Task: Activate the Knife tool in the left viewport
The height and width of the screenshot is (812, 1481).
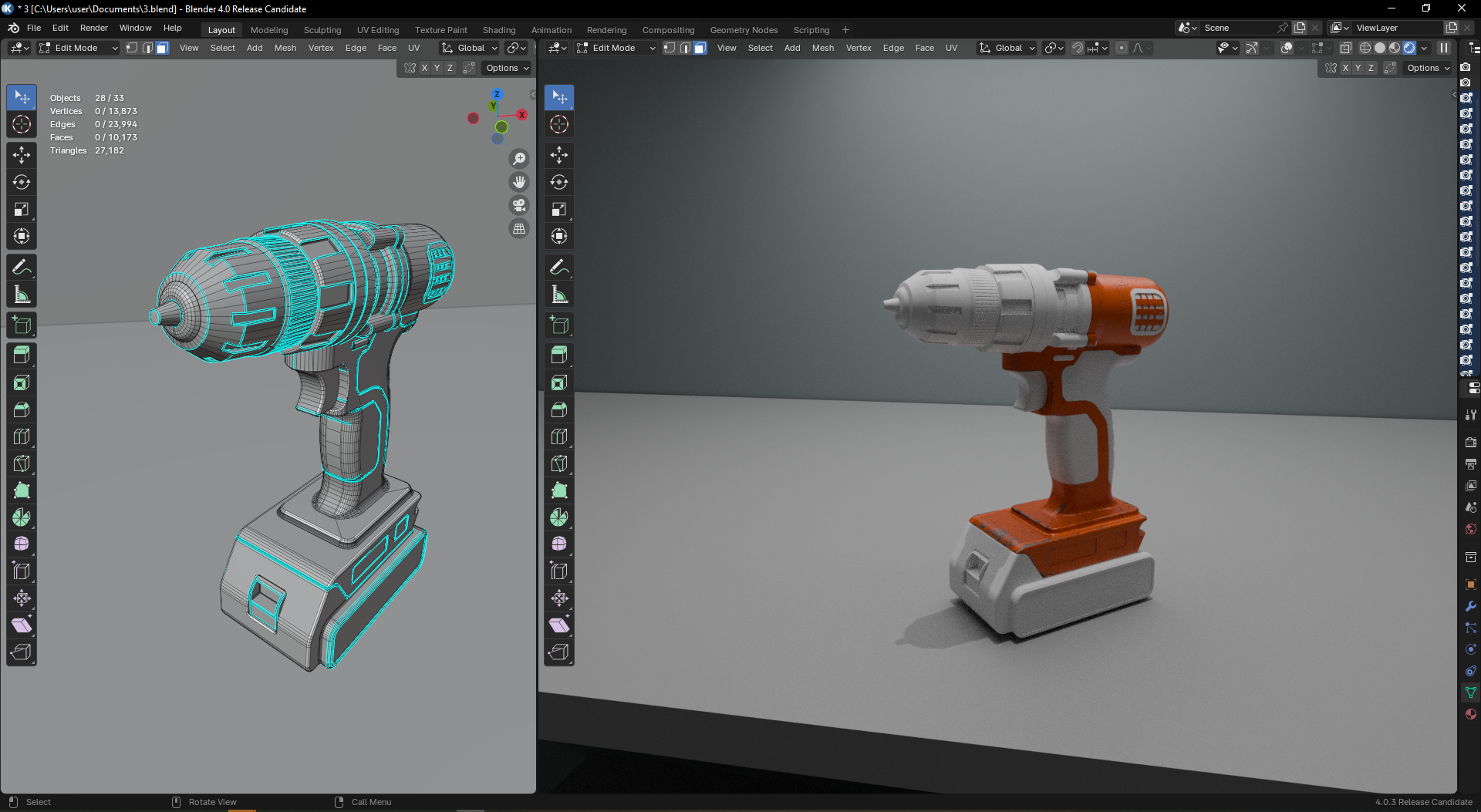Action: (22, 463)
